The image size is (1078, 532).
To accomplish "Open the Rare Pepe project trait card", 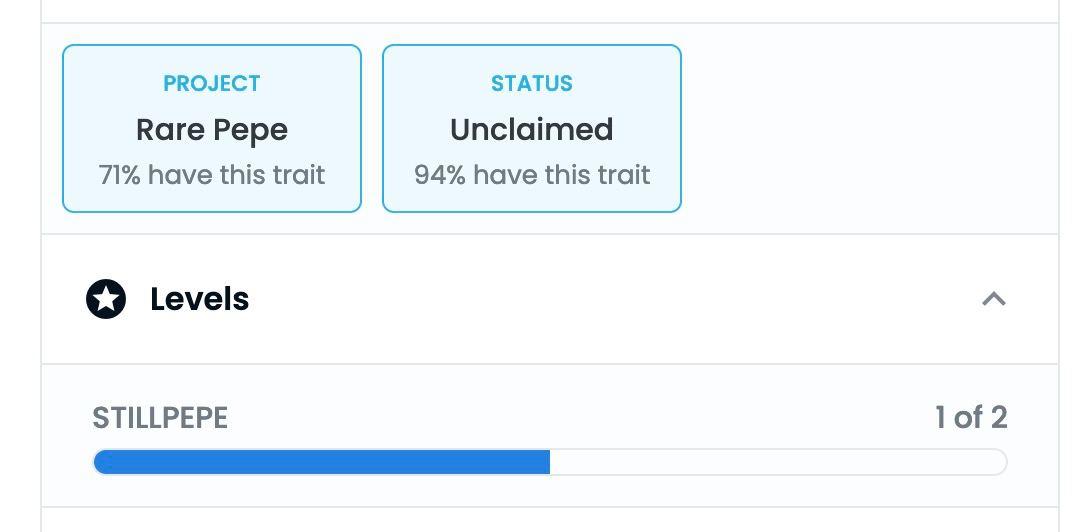I will (x=212, y=129).
